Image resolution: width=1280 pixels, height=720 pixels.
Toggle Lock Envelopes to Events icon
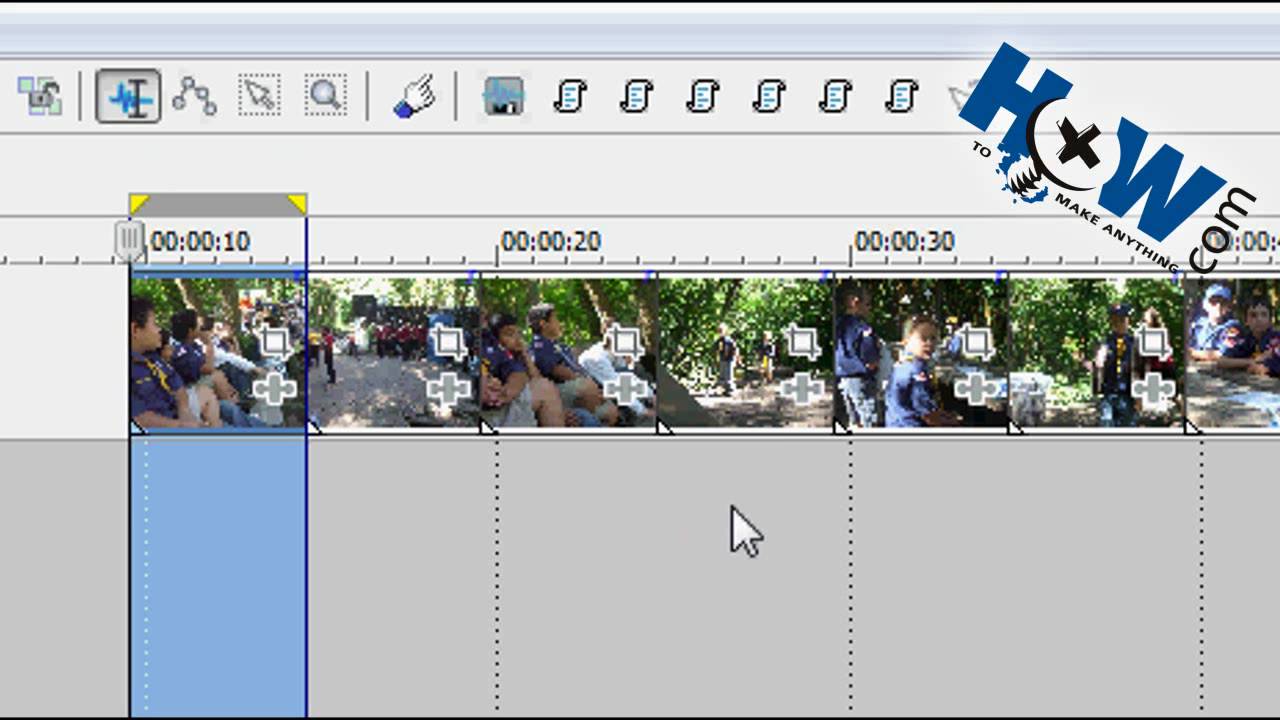click(x=39, y=97)
